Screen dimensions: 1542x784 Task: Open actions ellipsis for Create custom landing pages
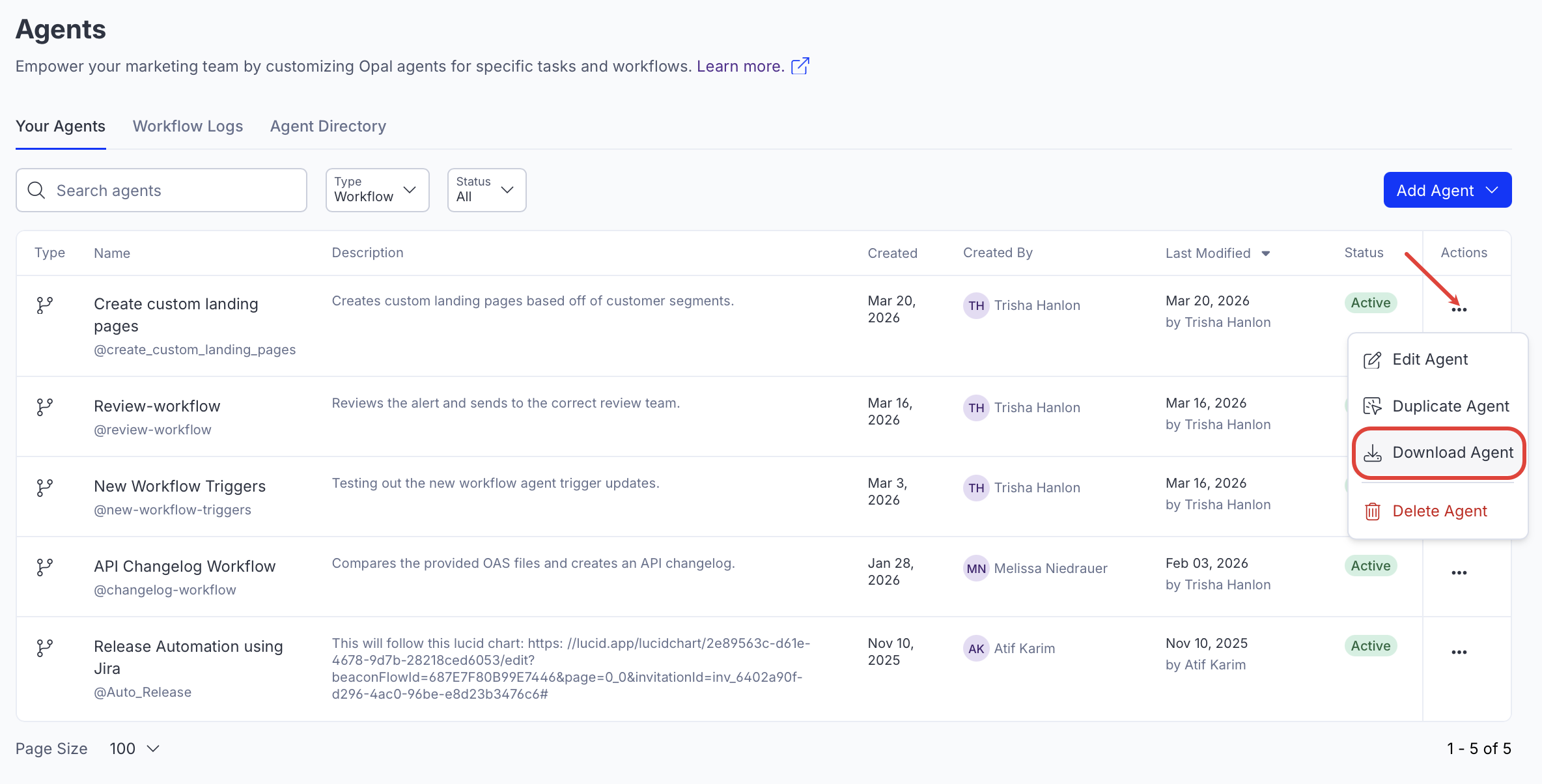point(1459,309)
